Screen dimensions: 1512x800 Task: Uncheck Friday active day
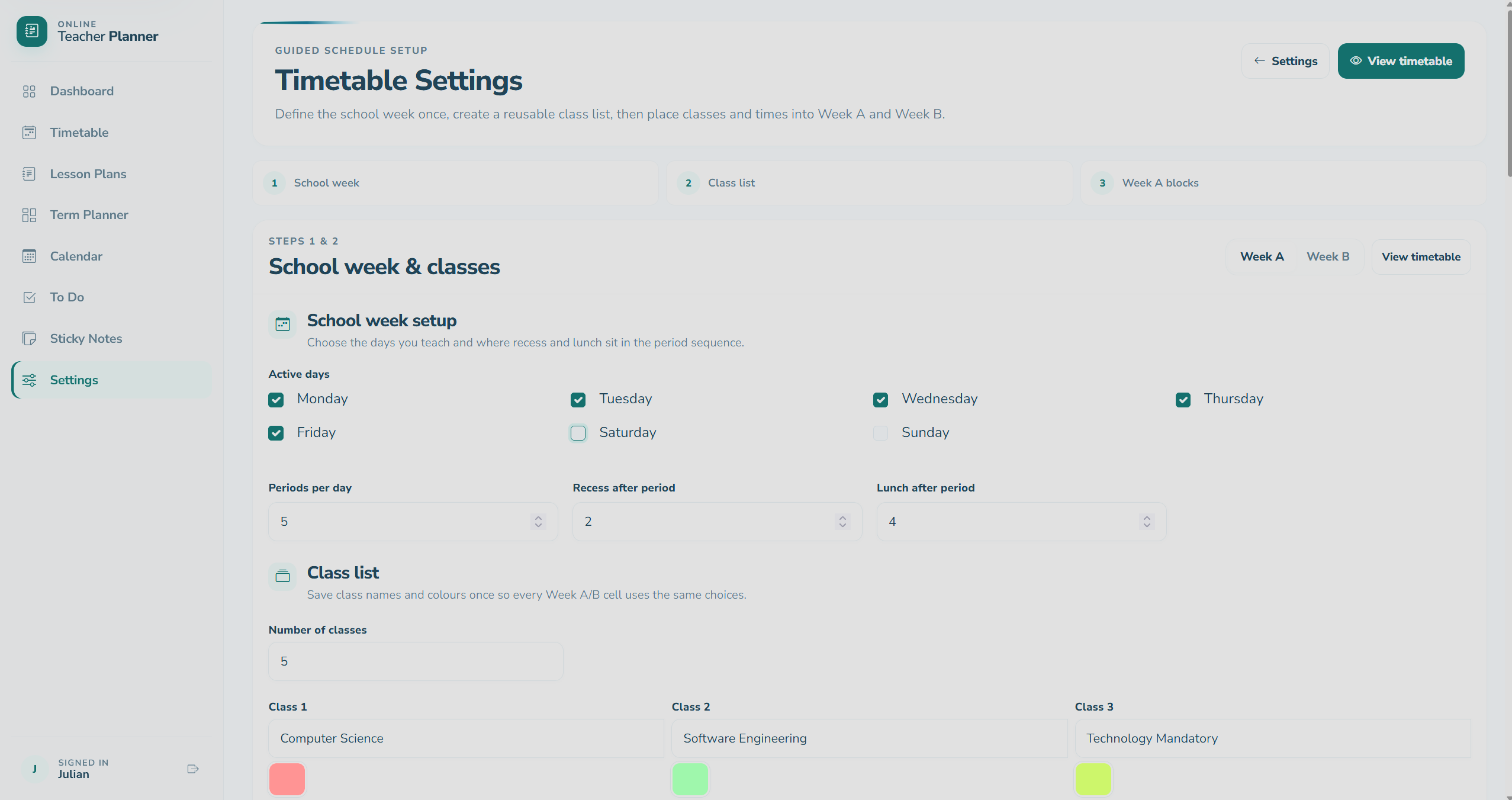(x=276, y=433)
